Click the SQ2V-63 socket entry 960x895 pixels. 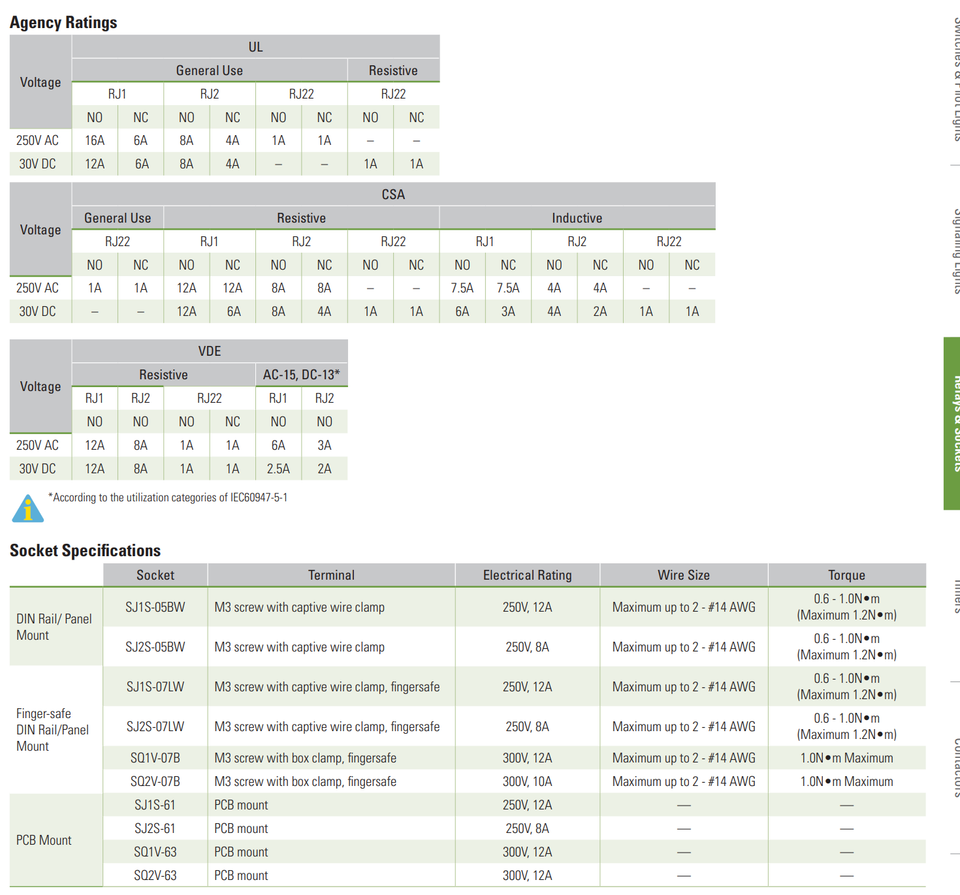click(x=155, y=875)
